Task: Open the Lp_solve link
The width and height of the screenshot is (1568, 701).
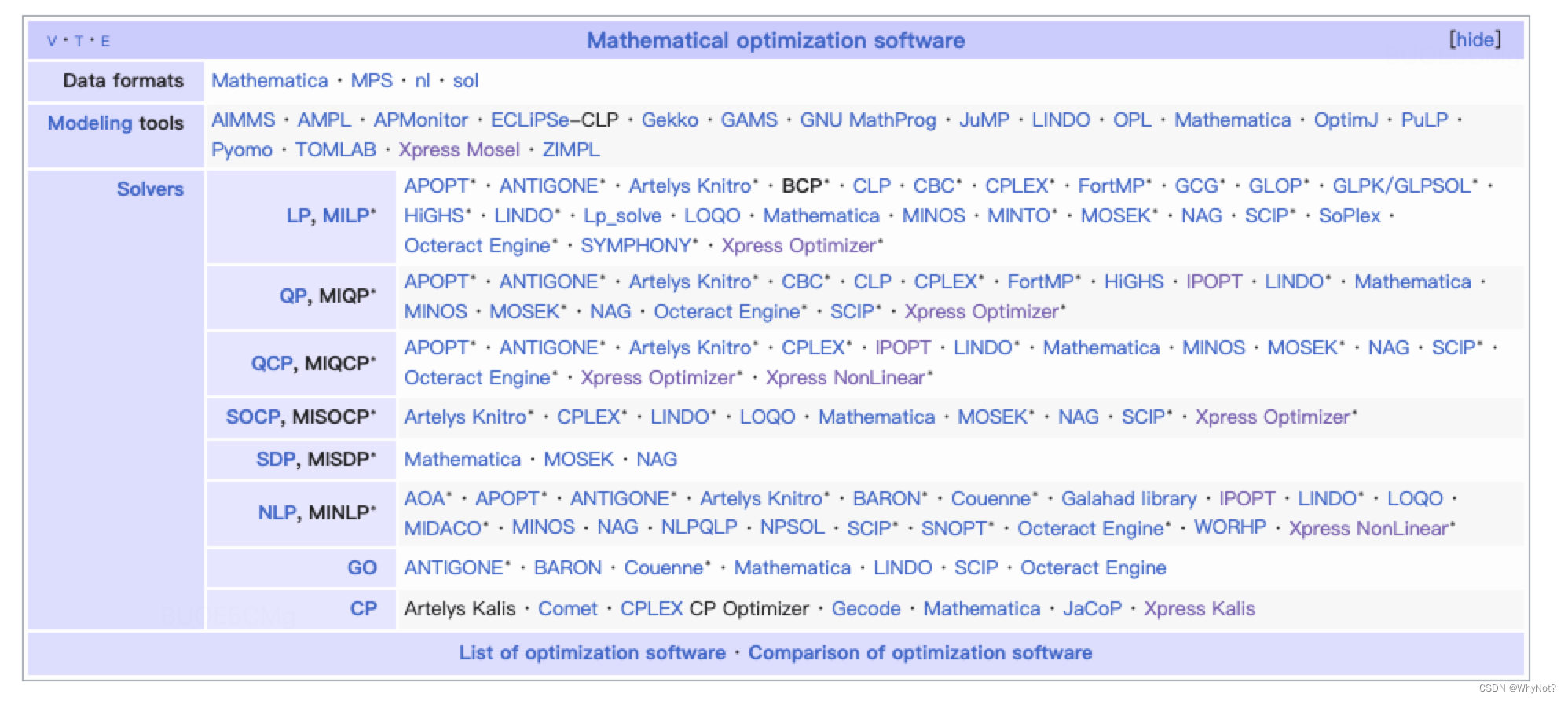Action: click(622, 216)
